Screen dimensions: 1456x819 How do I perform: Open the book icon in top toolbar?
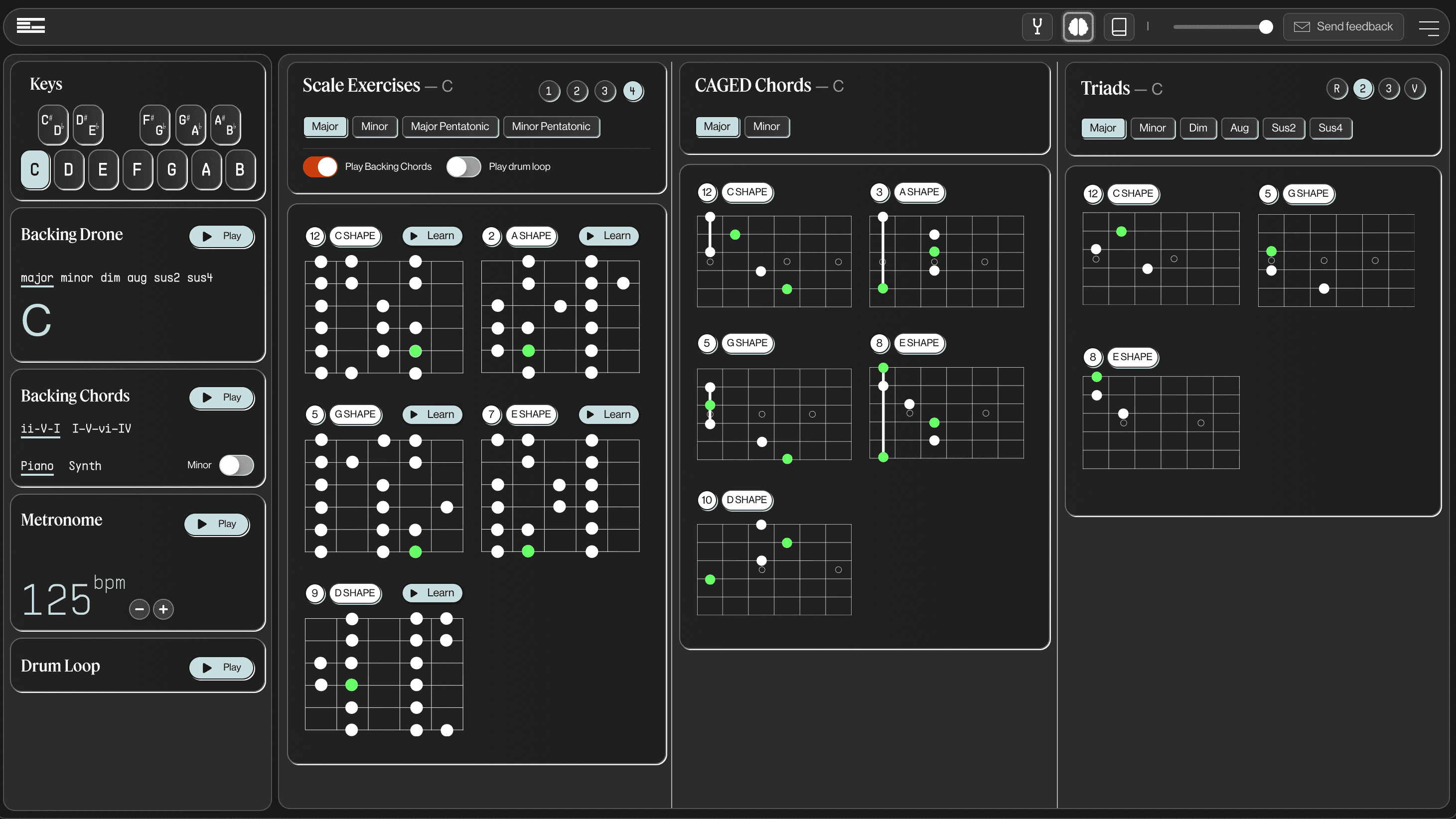tap(1119, 26)
